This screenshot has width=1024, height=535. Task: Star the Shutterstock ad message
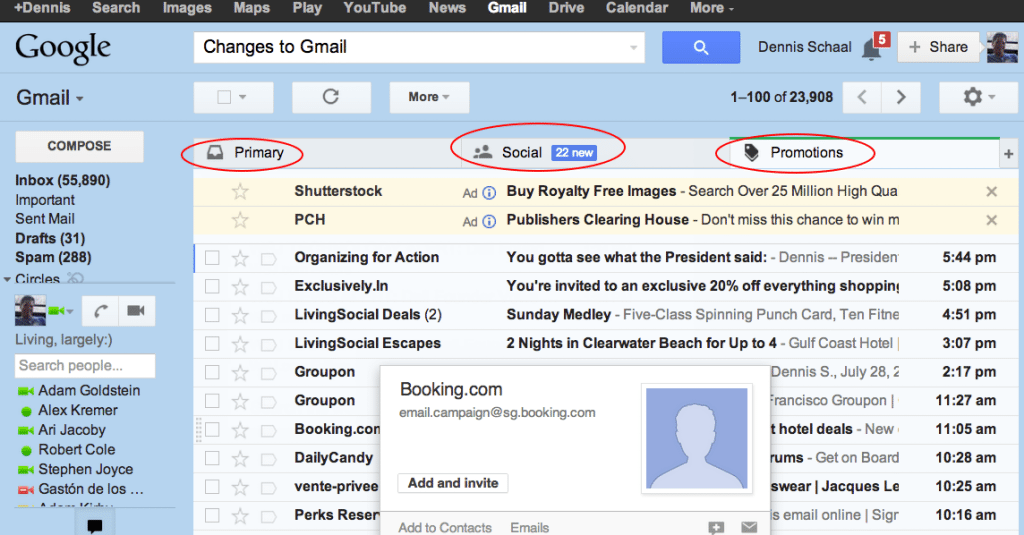[x=240, y=191]
